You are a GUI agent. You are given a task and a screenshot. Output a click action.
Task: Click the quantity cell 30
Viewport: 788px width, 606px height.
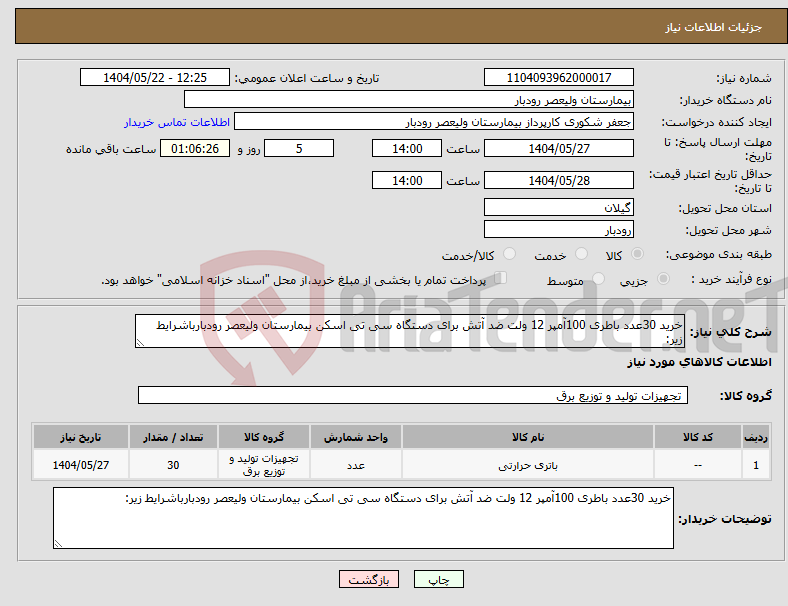point(173,465)
